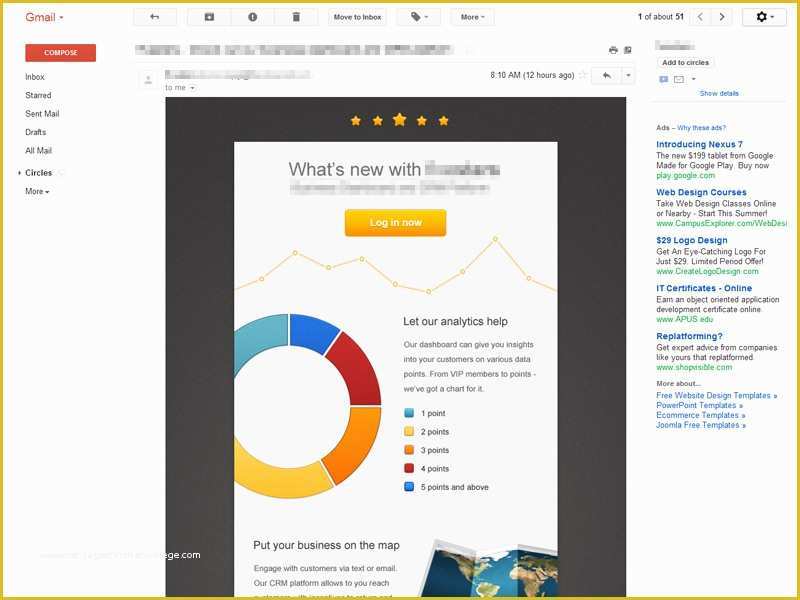Click the '1 of about 51' counter text
Image resolution: width=800 pixels, height=600 pixels.
(x=661, y=17)
